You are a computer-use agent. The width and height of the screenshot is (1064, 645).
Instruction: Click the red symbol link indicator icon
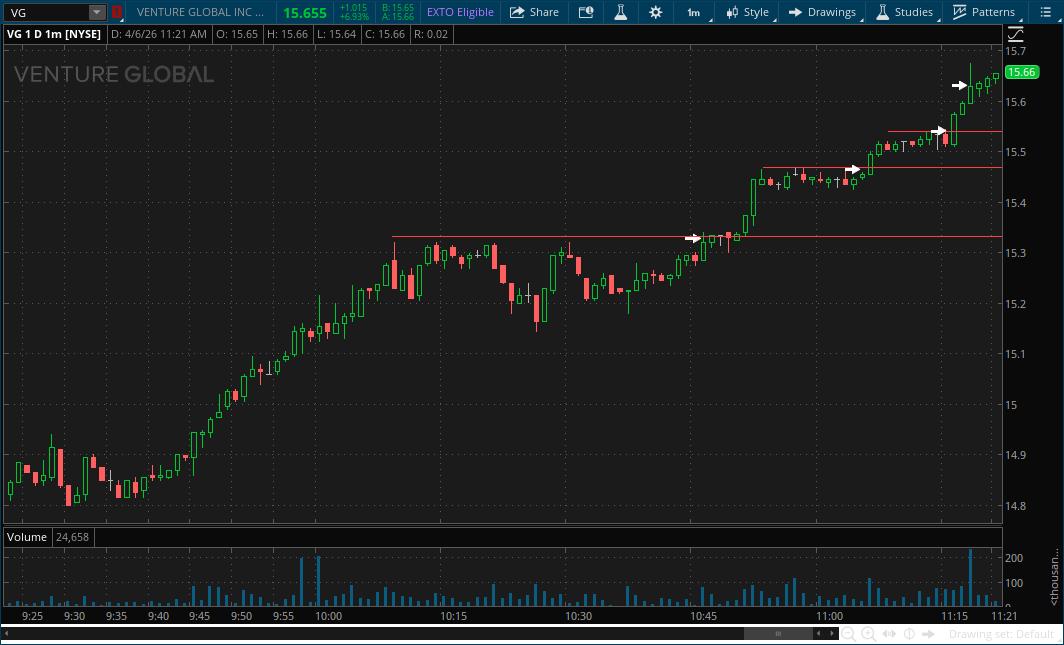117,12
